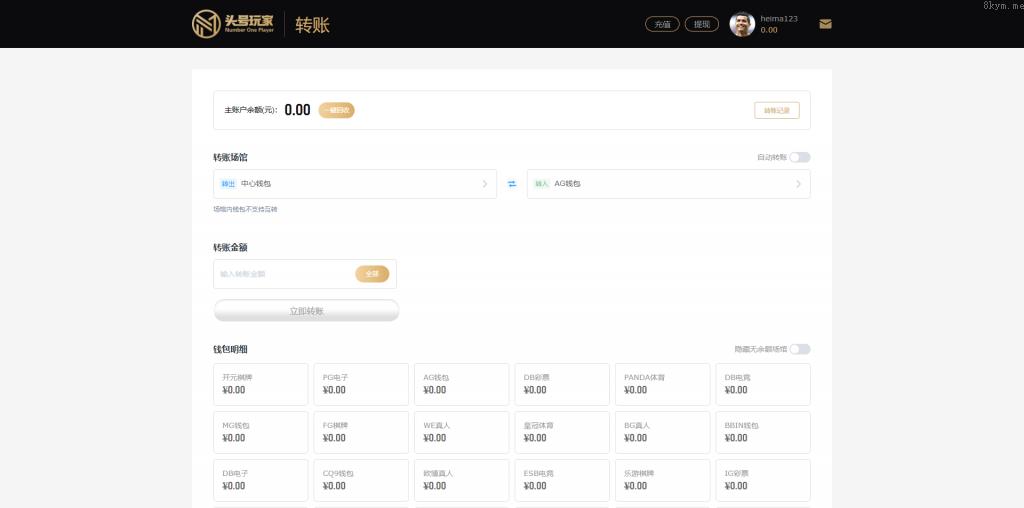1024x508 pixels.
Task: Toggle the 自动转账 switch
Action: pyautogui.click(x=800, y=158)
